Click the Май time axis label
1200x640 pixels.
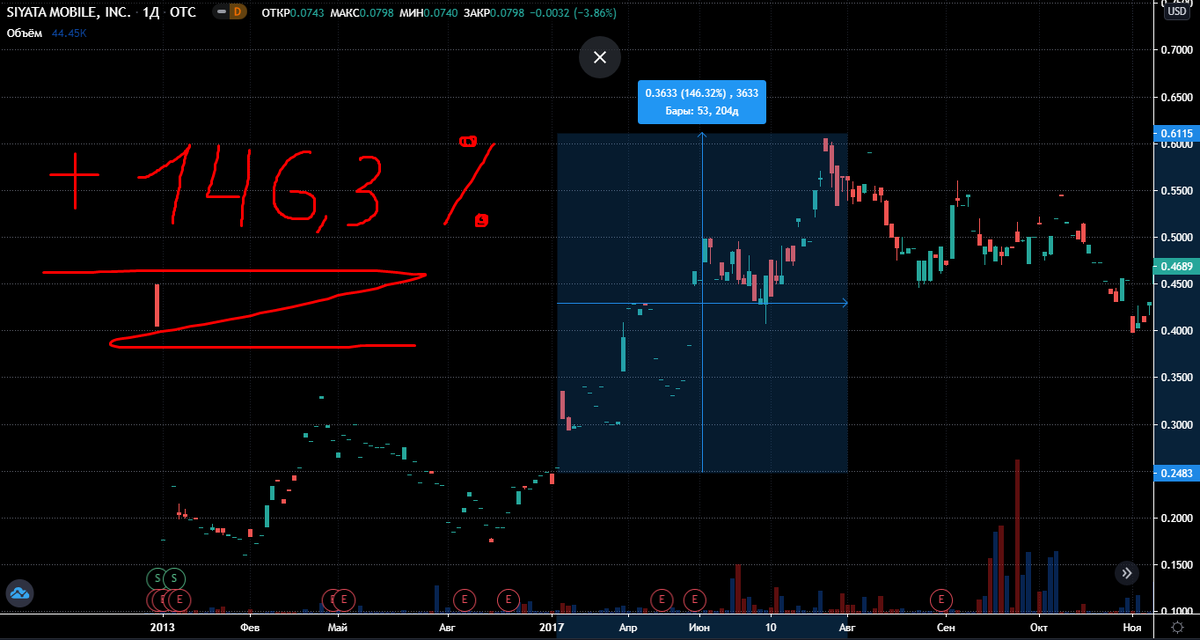339,626
